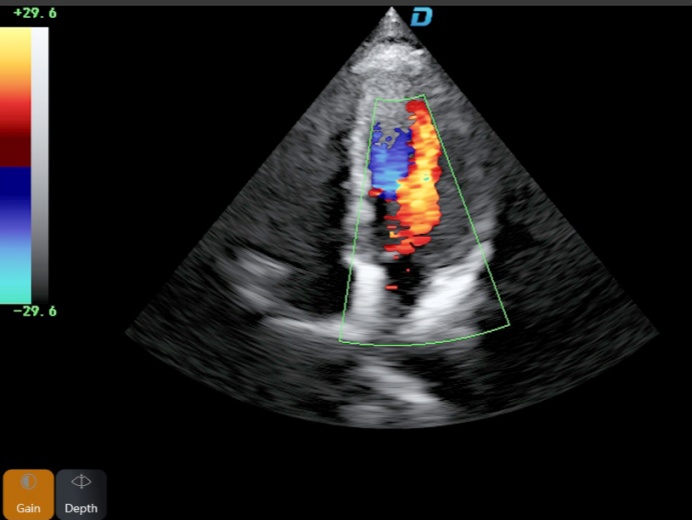This screenshot has width=692, height=520.
Task: Click the blue D orientation marker
Action: click(421, 17)
